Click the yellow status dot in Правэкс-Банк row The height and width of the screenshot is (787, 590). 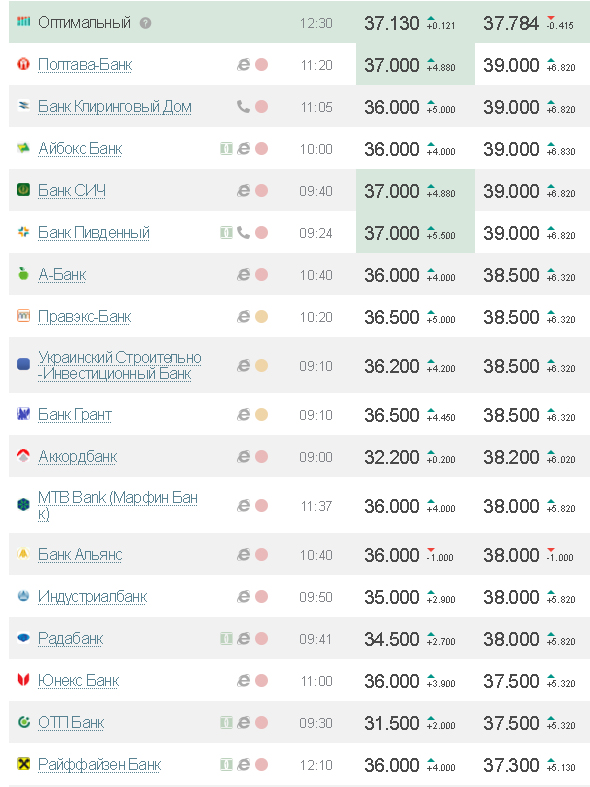tap(261, 317)
